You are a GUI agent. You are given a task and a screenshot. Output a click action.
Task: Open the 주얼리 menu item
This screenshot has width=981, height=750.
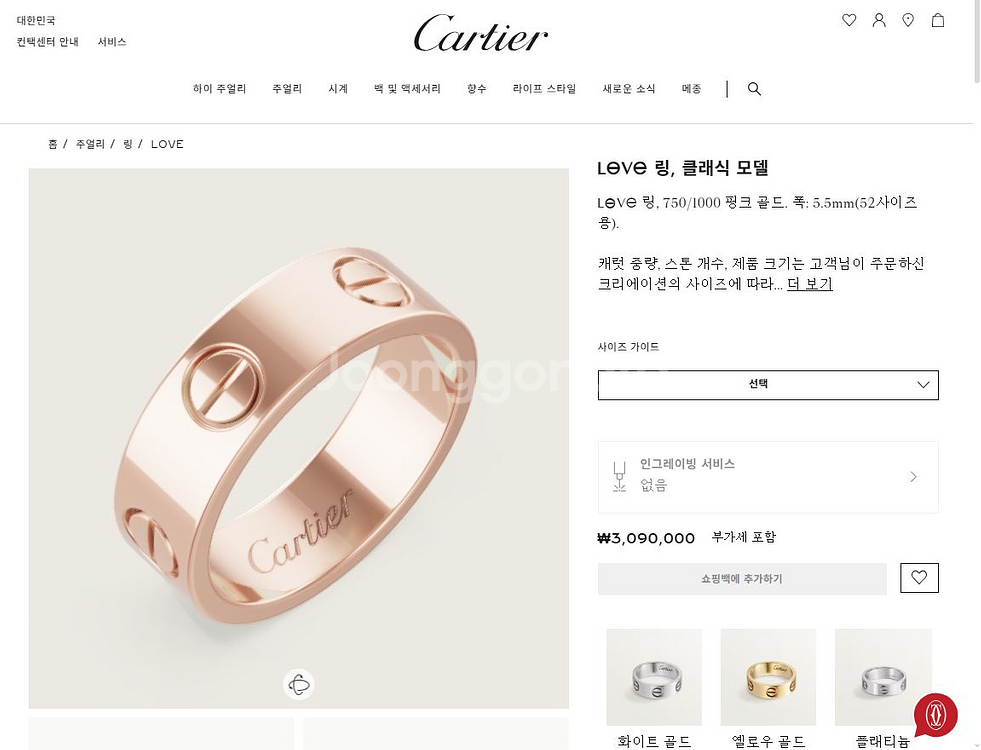(x=287, y=89)
